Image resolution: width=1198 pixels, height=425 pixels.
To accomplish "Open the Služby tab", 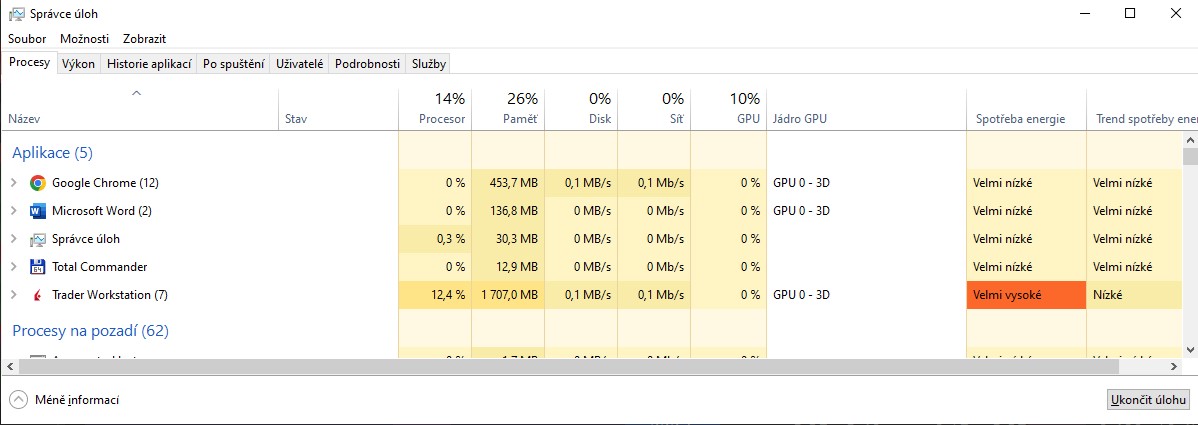I will pyautogui.click(x=429, y=64).
